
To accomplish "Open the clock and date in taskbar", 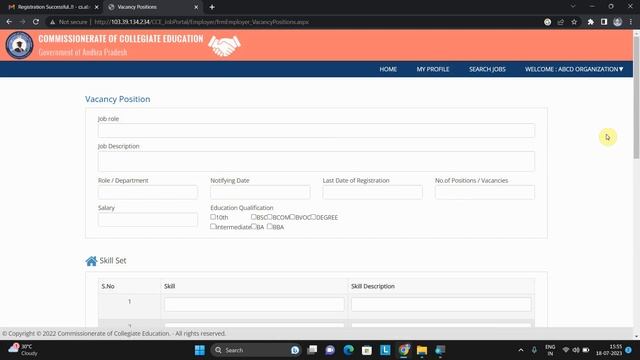I will pos(609,350).
